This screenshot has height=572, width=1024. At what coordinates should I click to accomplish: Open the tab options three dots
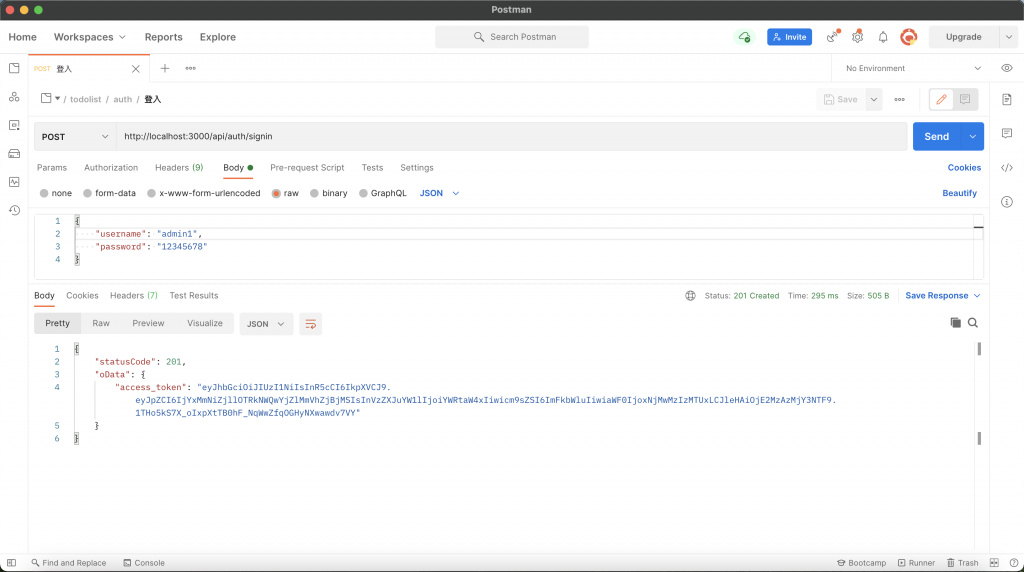coord(190,68)
